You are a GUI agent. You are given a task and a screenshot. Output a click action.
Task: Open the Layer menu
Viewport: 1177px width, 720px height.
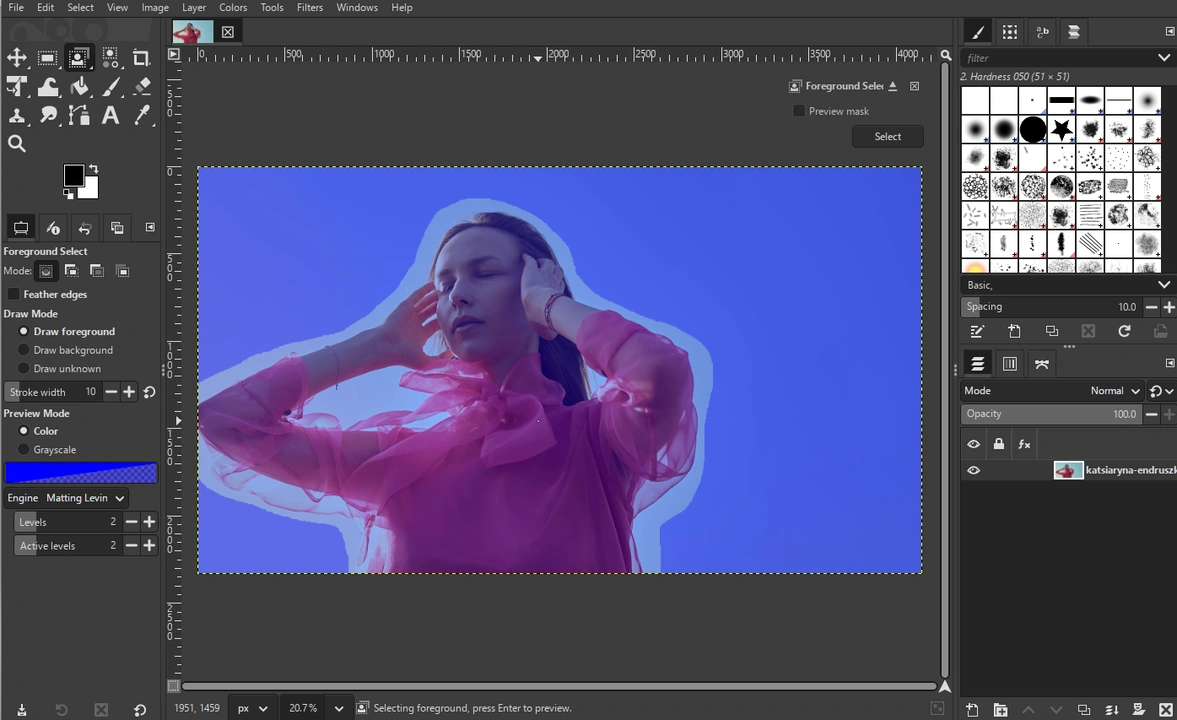click(194, 8)
